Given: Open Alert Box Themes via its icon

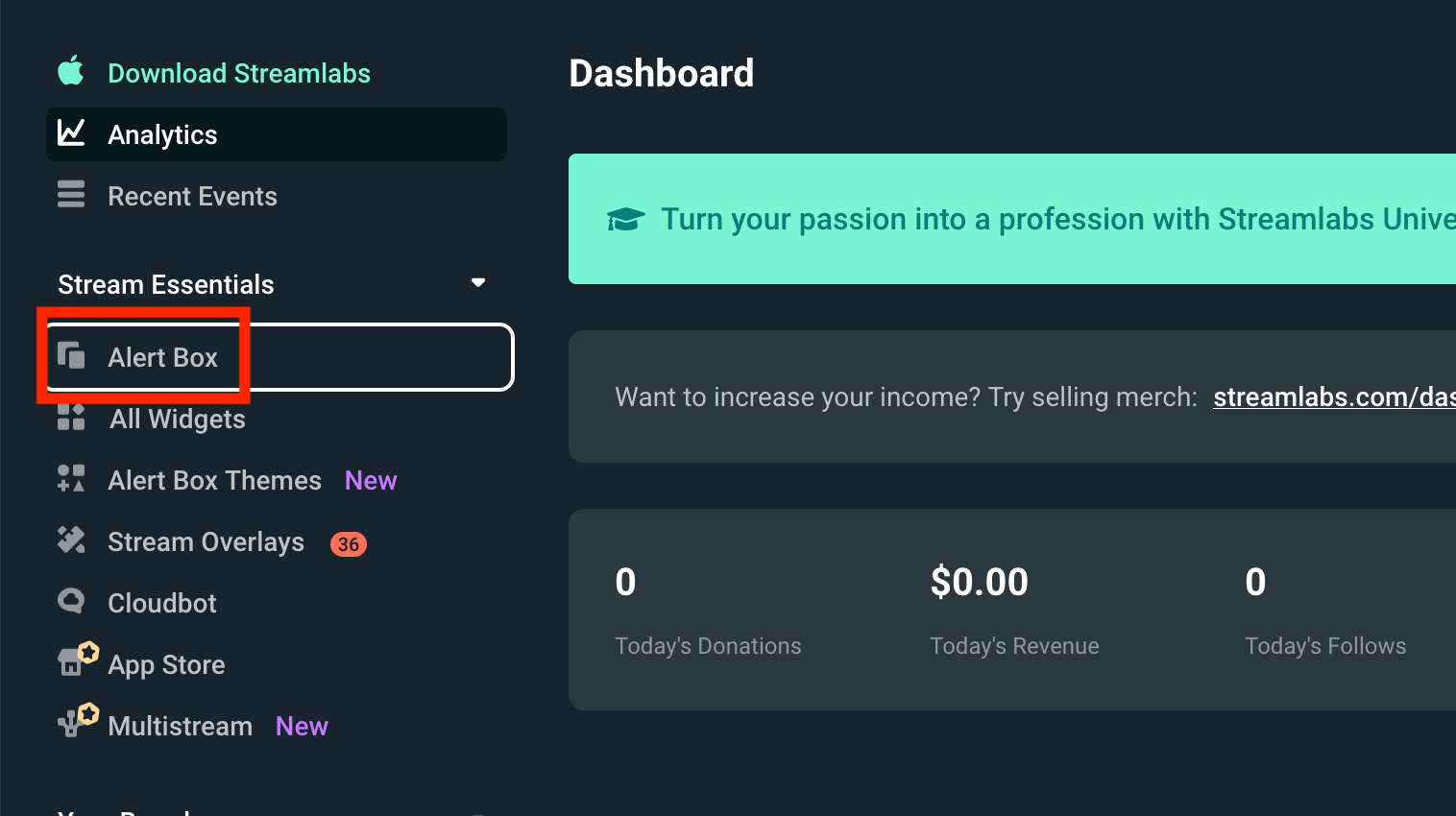Looking at the screenshot, I should coord(71,479).
